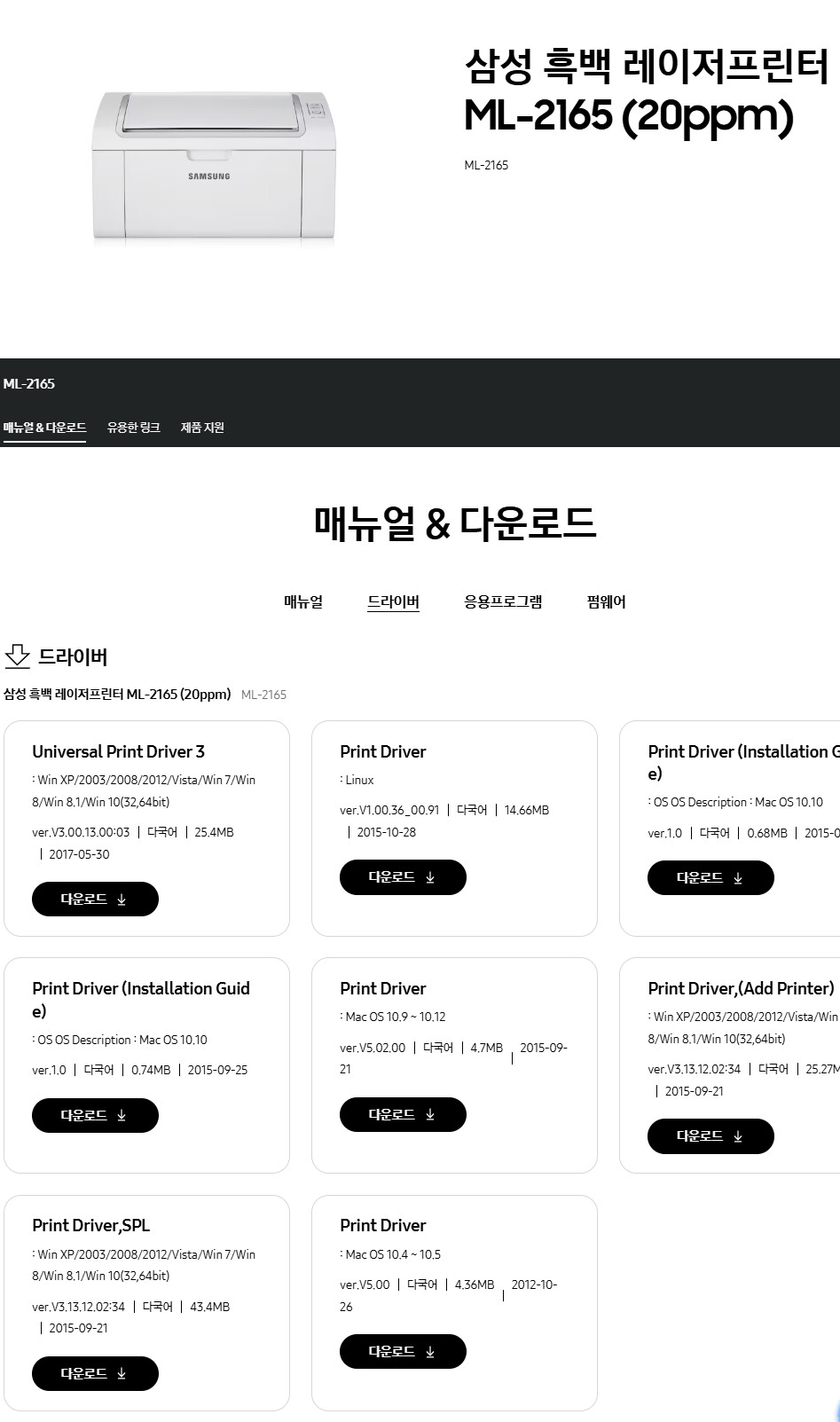
Task: Click the 2015-10-28 date text
Action: tap(386, 832)
